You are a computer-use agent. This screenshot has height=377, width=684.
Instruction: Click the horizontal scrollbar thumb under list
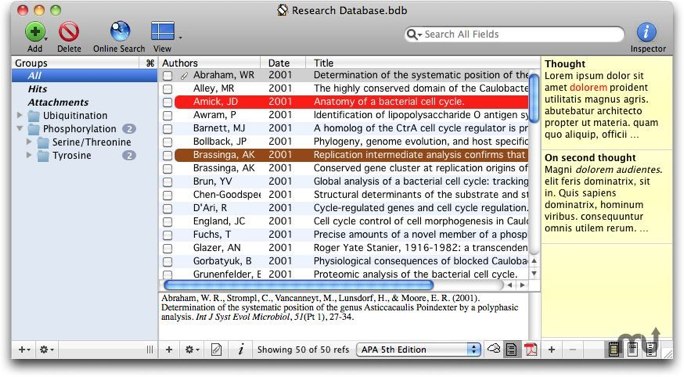[298, 285]
